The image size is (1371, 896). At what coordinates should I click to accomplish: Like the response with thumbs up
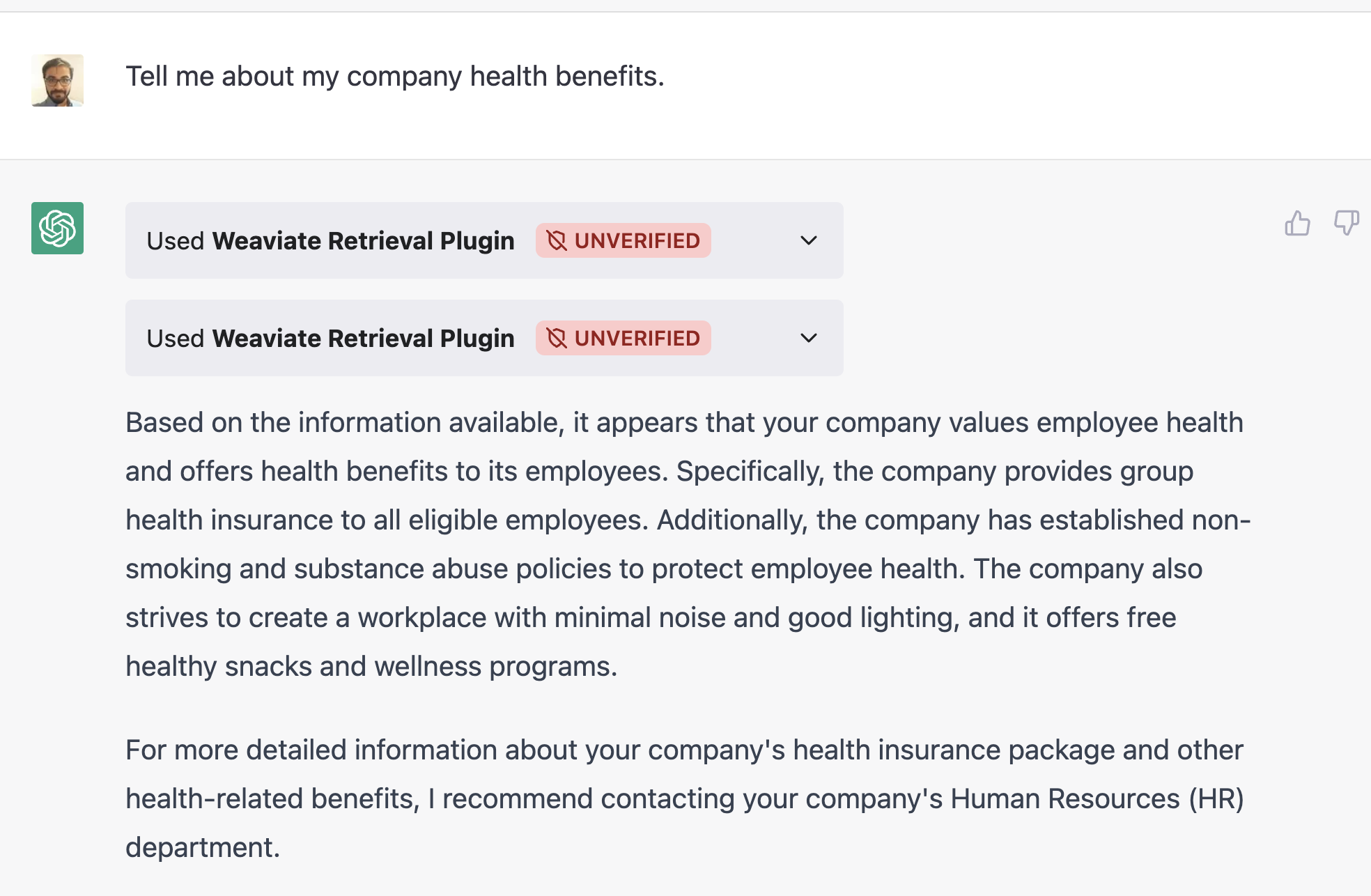1297,224
